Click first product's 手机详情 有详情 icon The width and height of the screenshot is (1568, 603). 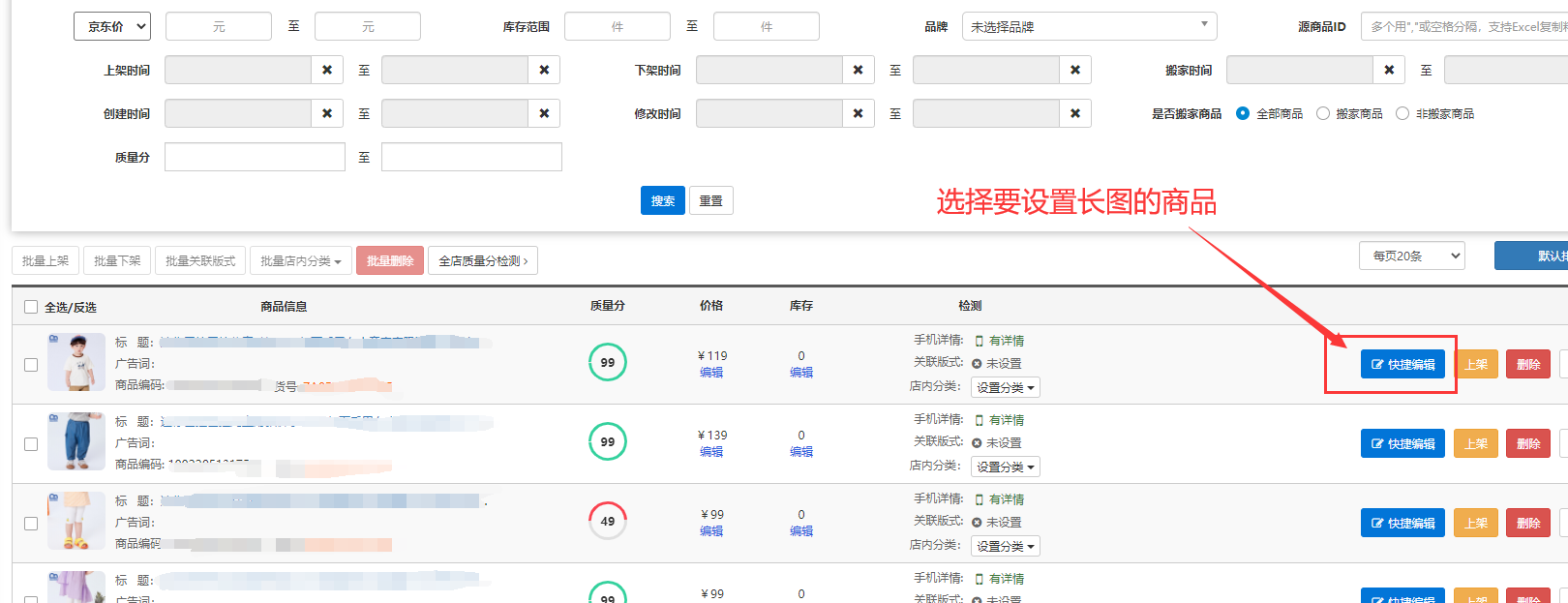coord(979,341)
